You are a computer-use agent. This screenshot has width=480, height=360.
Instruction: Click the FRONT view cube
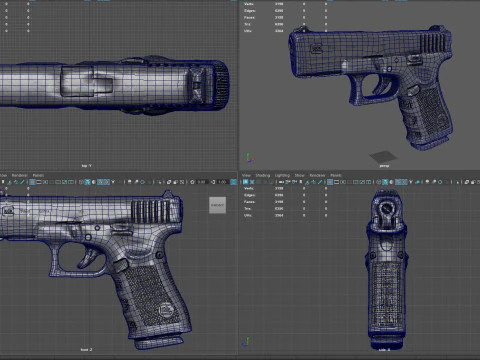pyautogui.click(x=217, y=205)
